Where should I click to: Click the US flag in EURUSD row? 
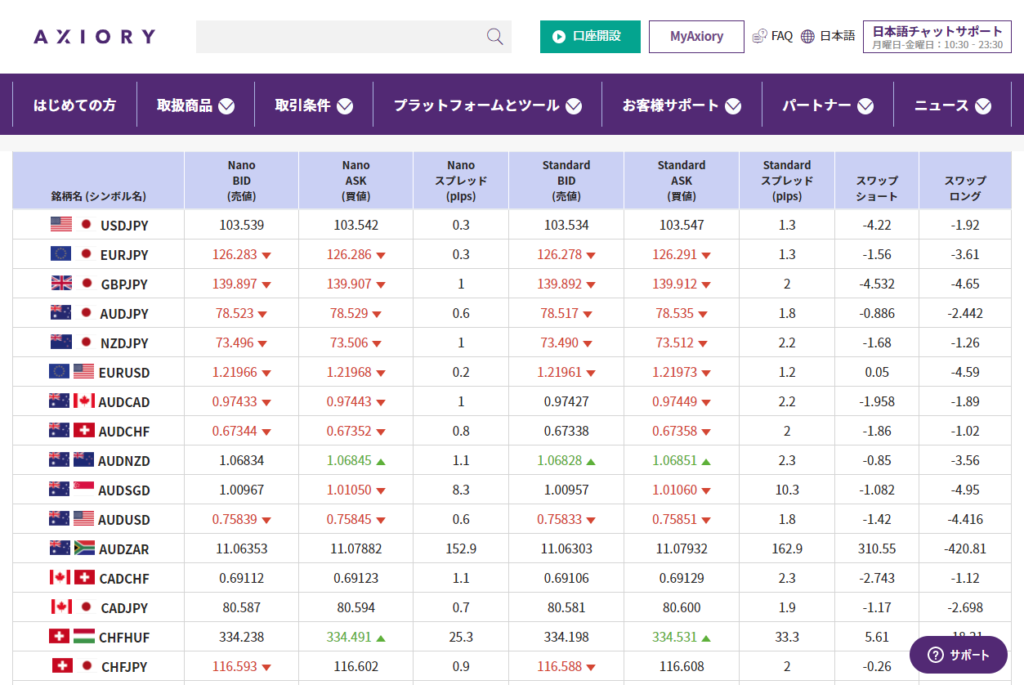pos(84,372)
